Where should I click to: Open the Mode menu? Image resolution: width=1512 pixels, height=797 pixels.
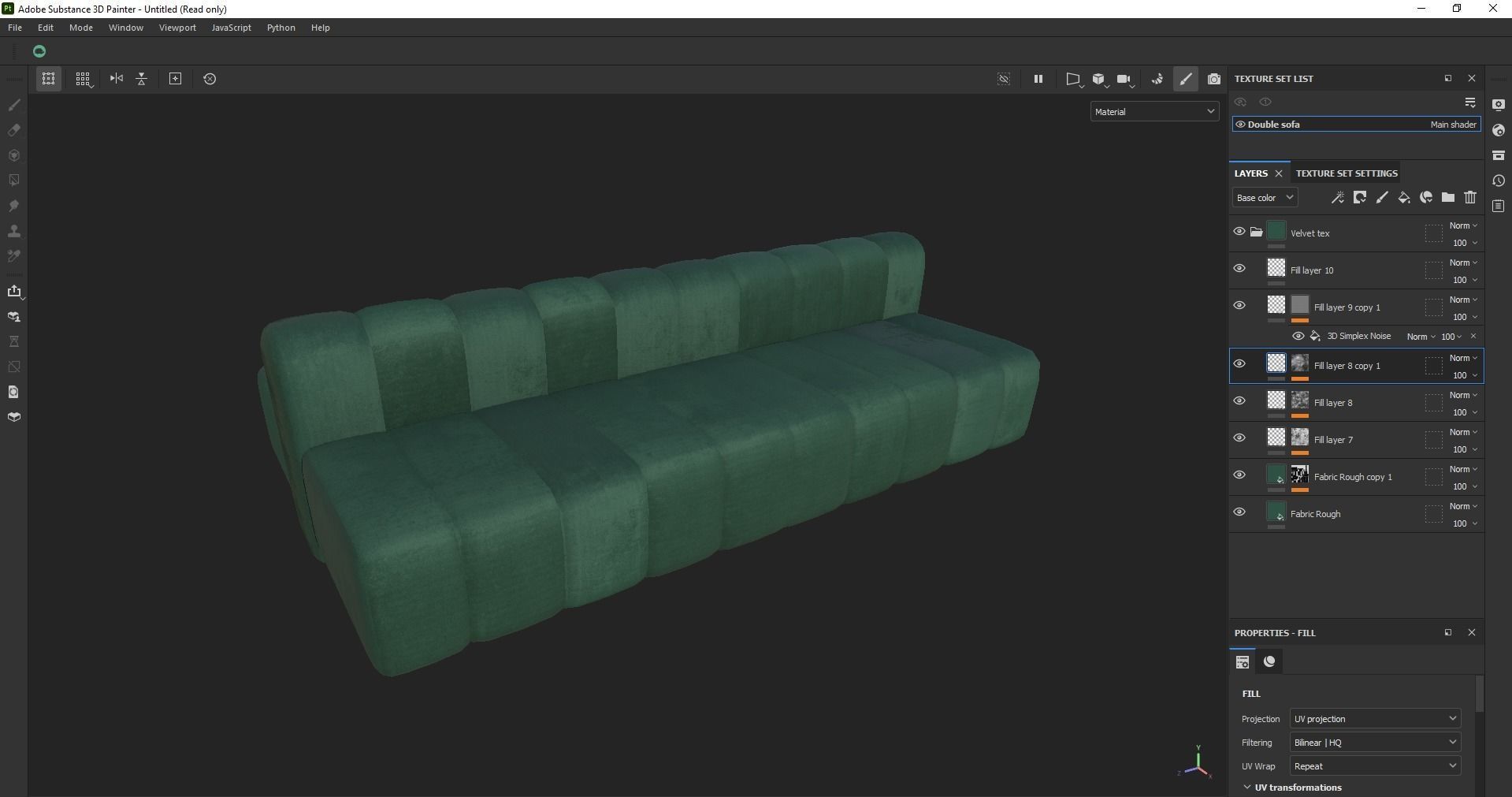(81, 28)
